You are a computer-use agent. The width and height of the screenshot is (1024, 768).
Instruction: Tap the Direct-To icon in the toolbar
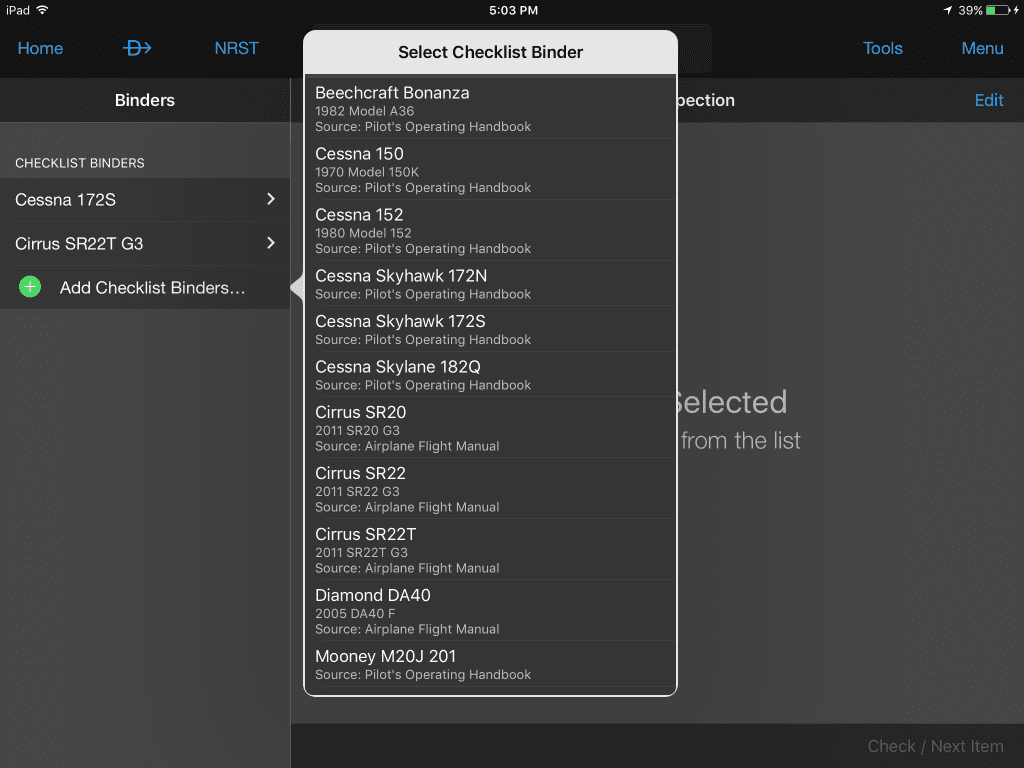(137, 47)
